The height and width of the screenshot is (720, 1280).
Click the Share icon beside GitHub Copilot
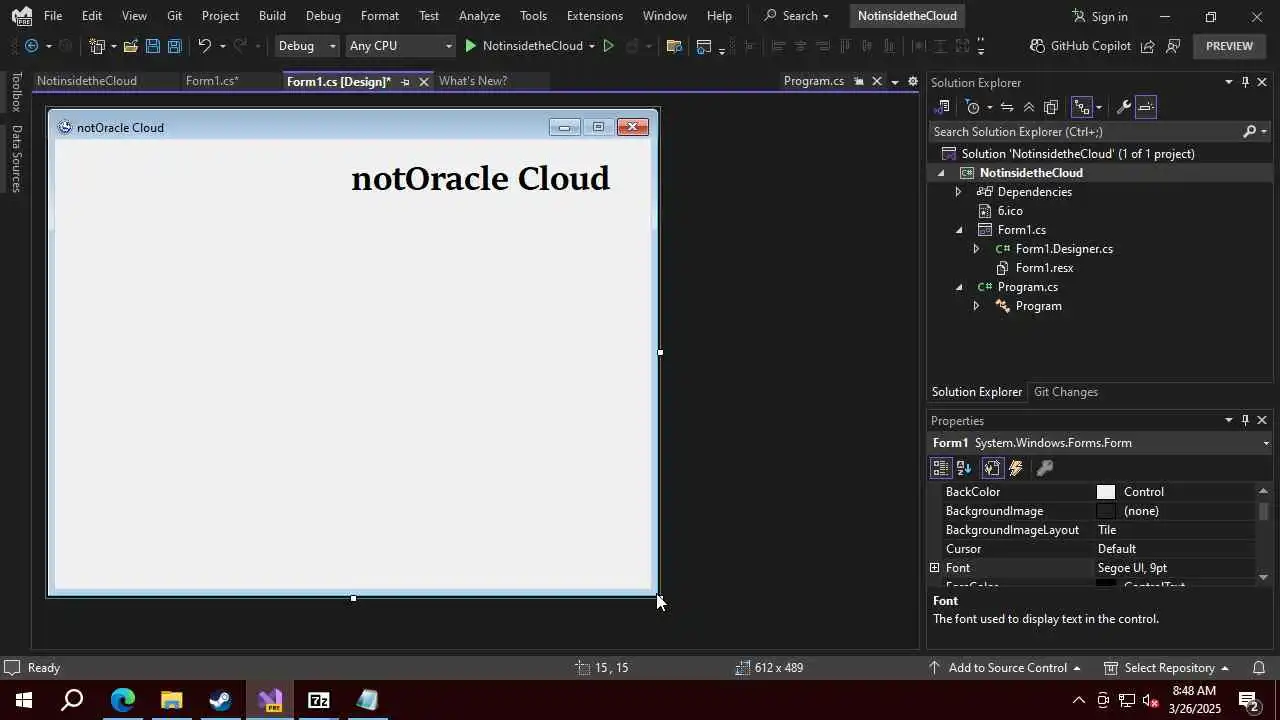[1148, 46]
